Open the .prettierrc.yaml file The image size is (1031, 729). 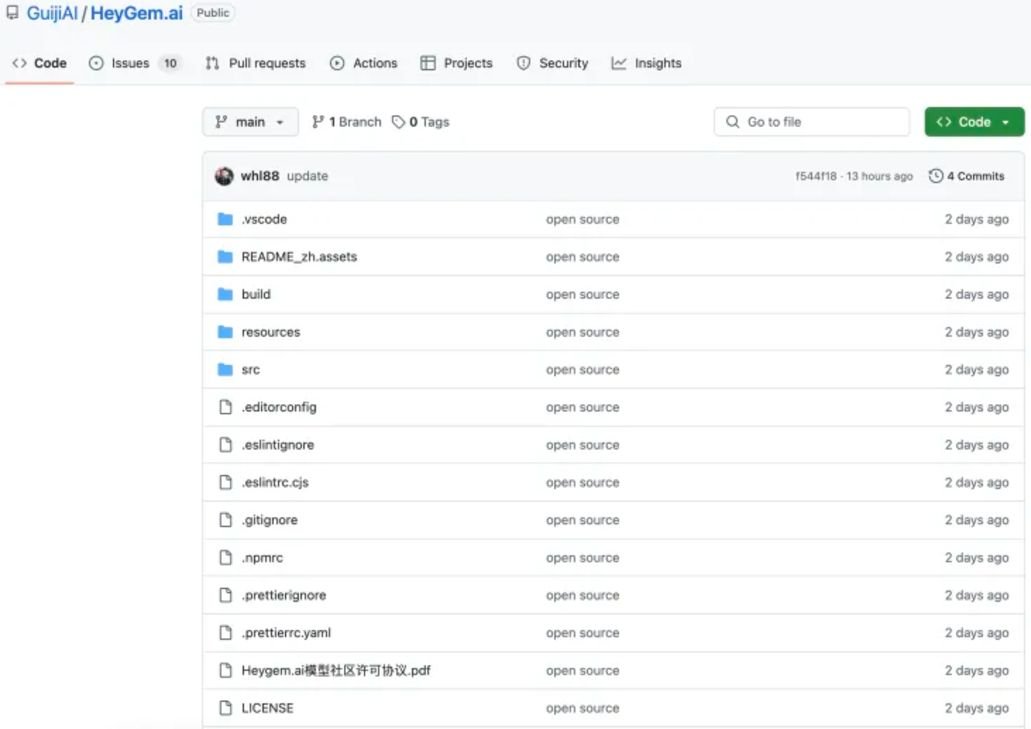tap(286, 633)
